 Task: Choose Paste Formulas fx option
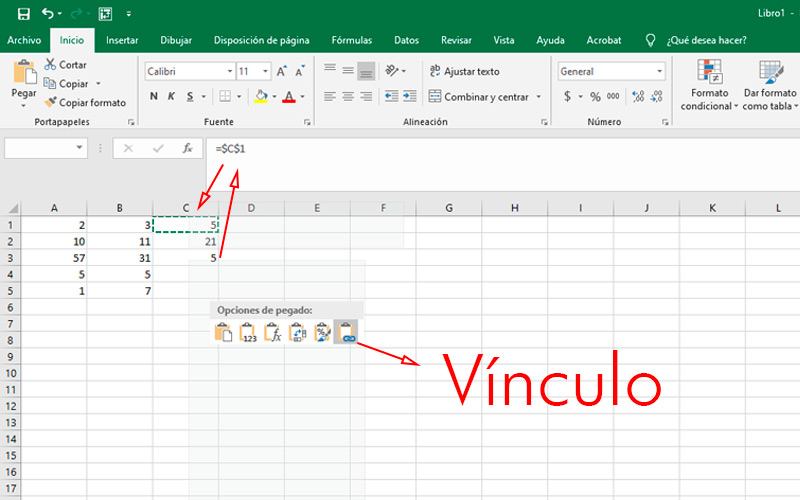[x=272, y=332]
